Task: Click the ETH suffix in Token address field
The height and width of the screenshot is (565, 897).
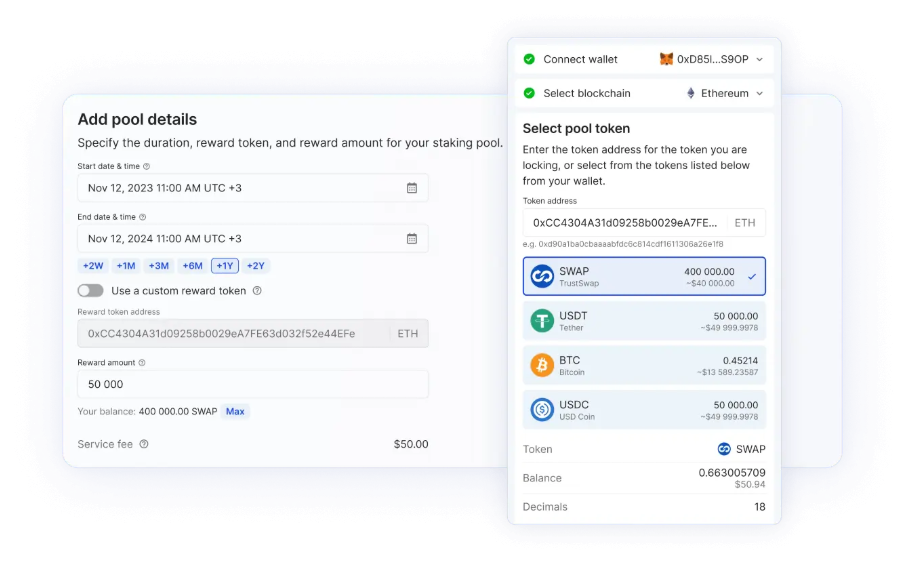Action: [x=745, y=223]
